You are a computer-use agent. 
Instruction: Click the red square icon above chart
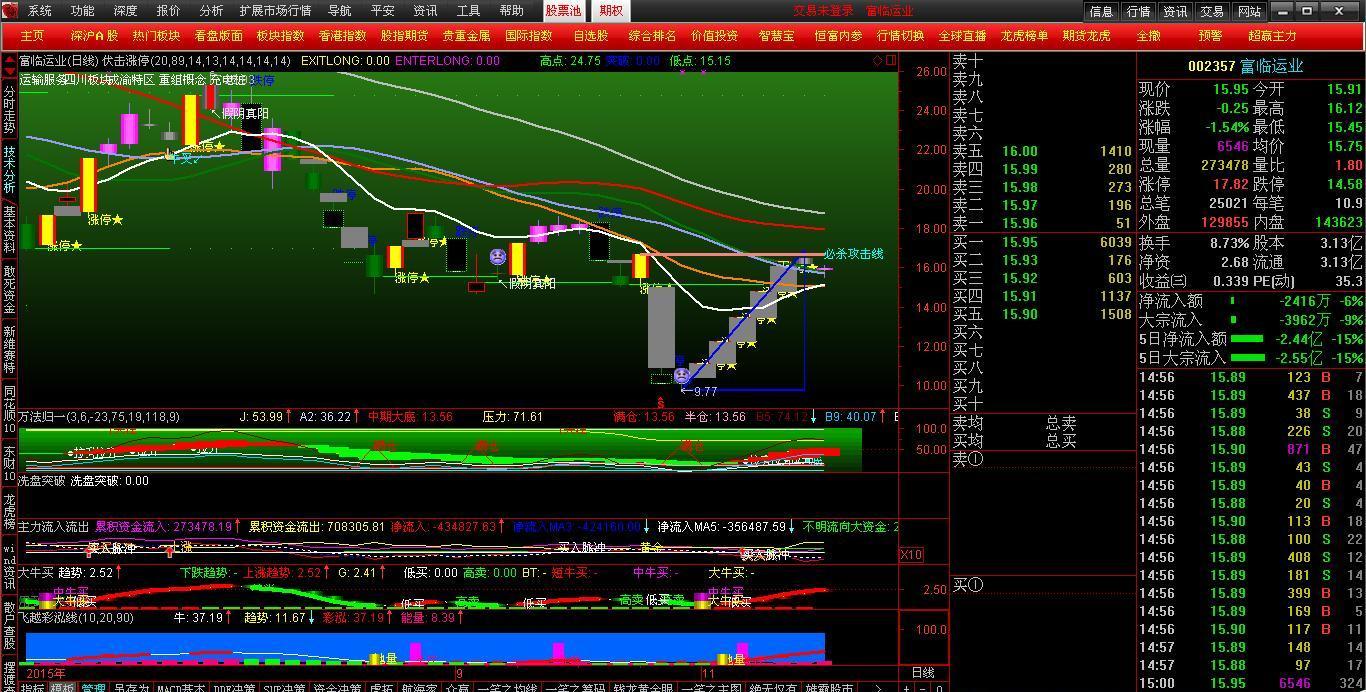[891, 60]
